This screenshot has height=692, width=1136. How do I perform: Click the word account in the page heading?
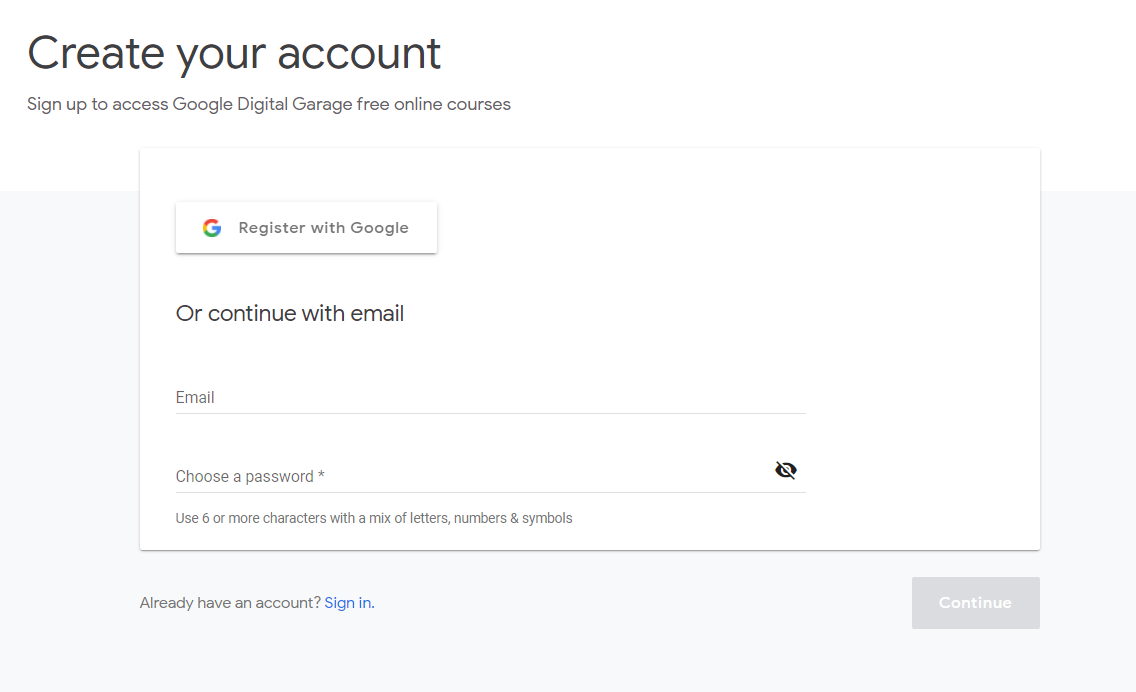point(359,54)
